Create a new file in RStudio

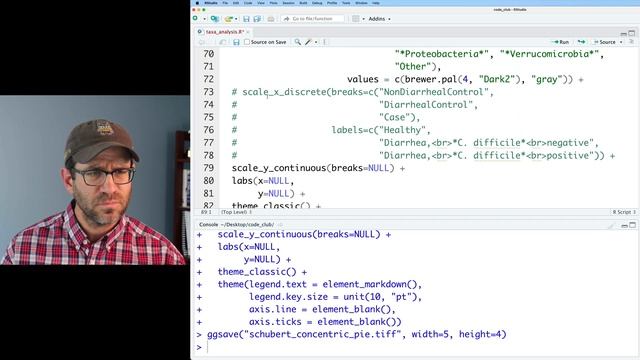tap(195, 18)
